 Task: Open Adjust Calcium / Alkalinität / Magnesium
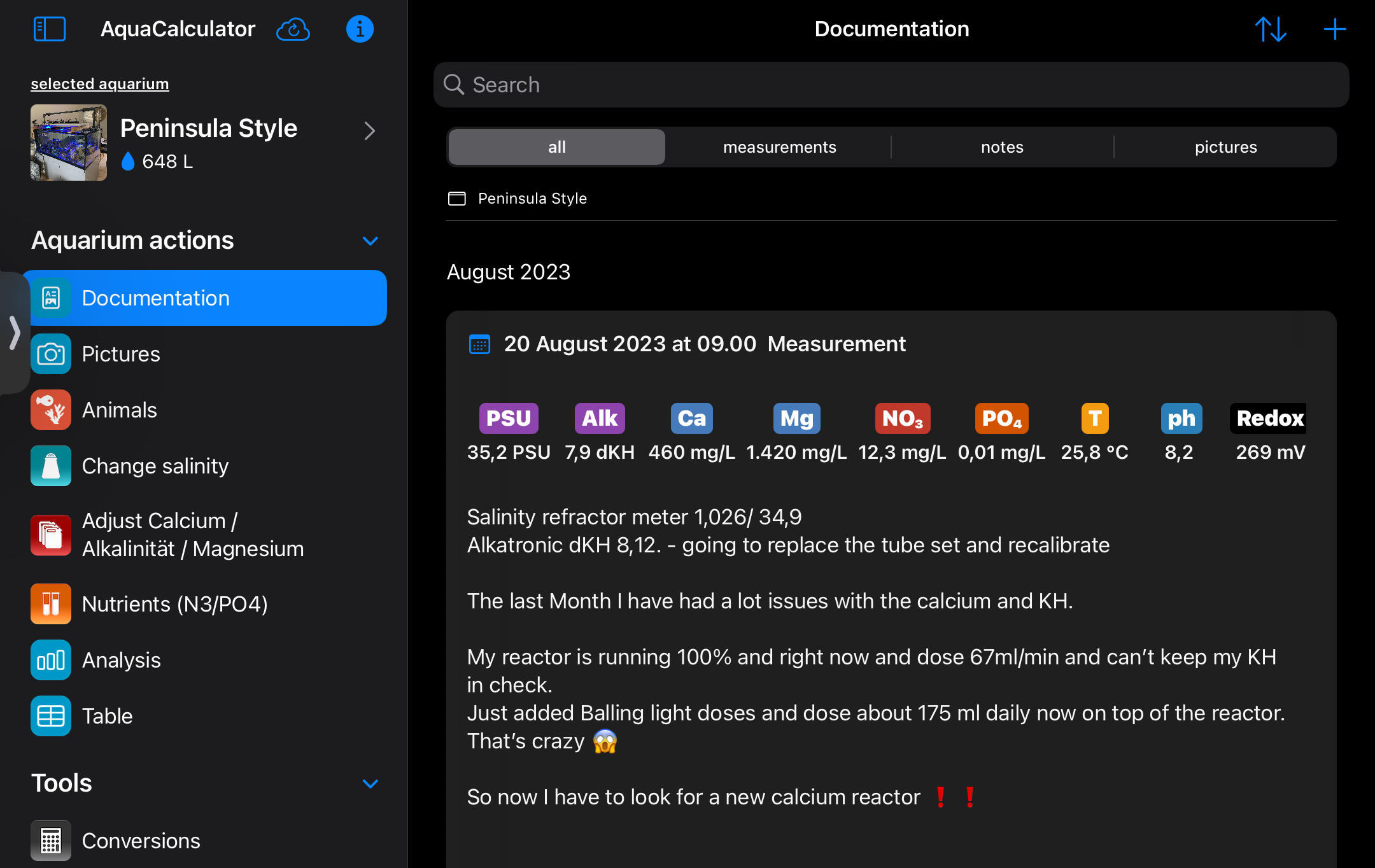click(192, 535)
